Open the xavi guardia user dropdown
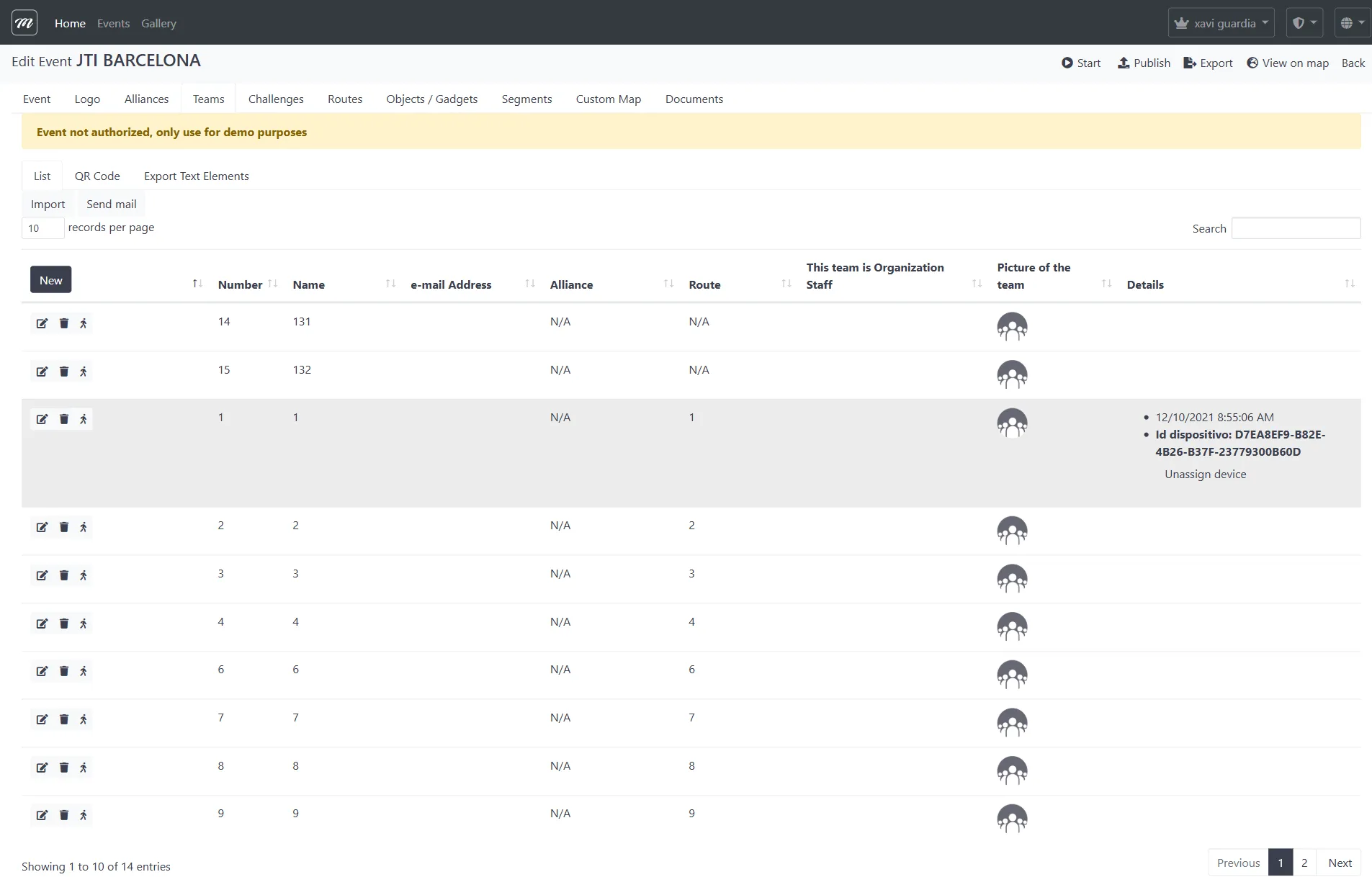This screenshot has width=1372, height=877. 1221,23
